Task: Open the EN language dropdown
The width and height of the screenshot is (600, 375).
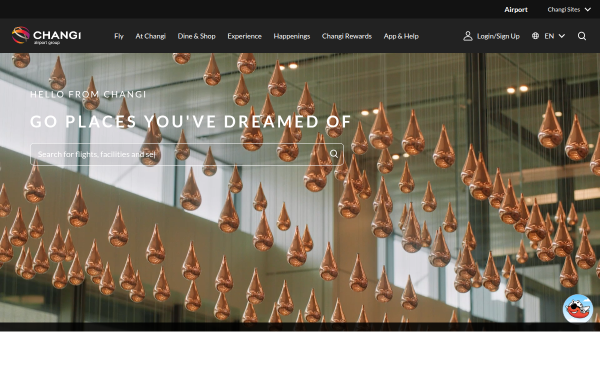Action: pyautogui.click(x=554, y=36)
